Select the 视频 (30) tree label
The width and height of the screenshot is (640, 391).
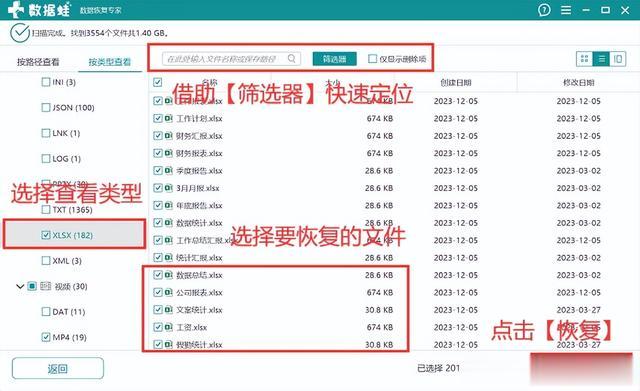pyautogui.click(x=71, y=287)
